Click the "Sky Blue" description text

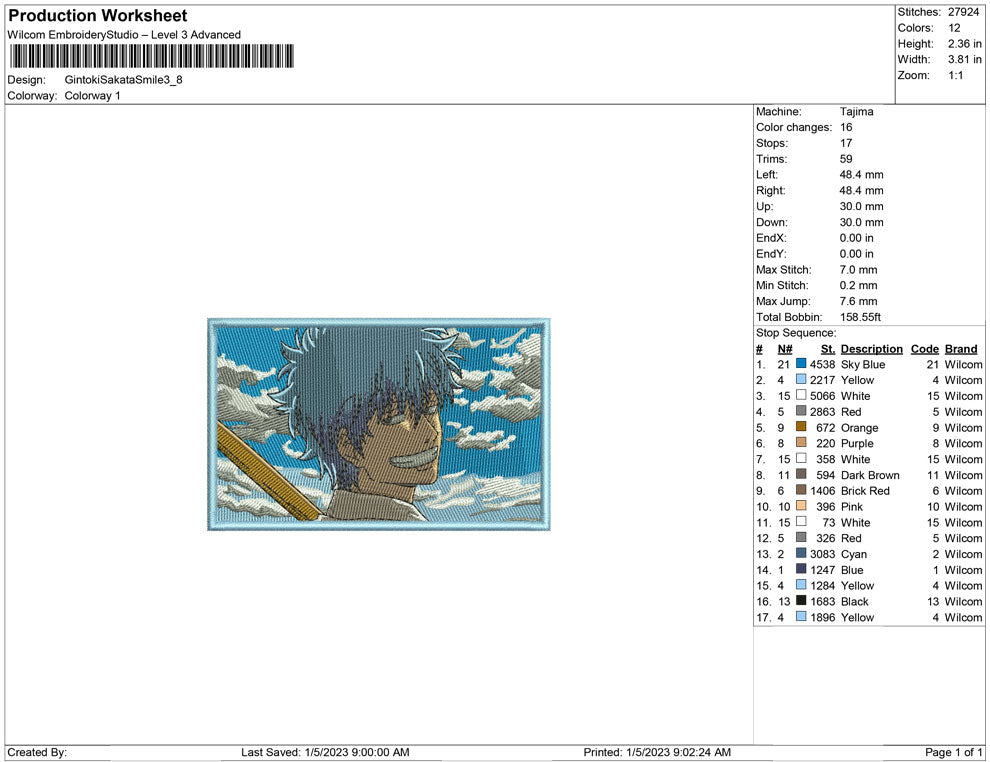(x=863, y=364)
